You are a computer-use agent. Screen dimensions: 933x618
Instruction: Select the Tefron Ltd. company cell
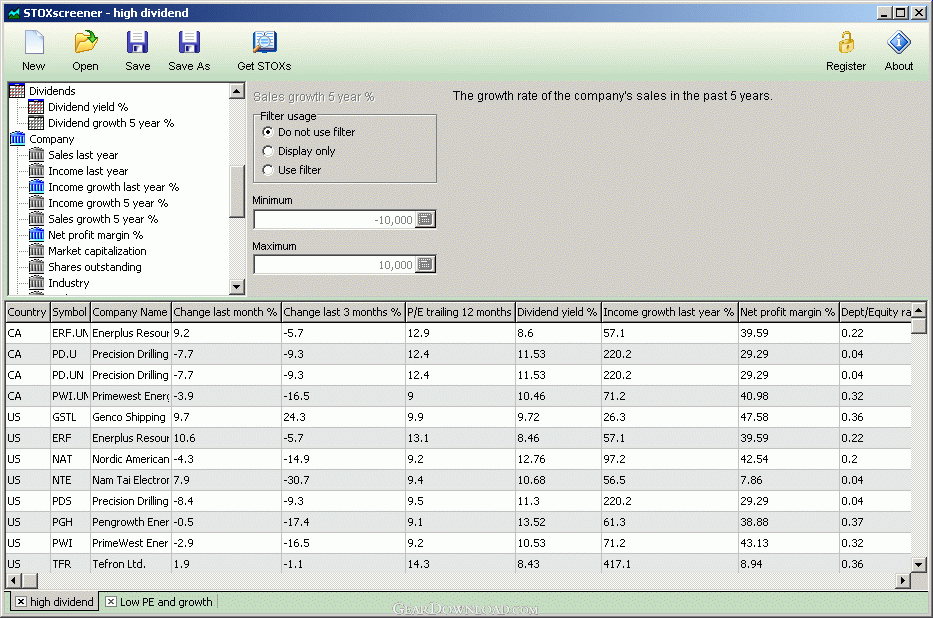pyautogui.click(x=130, y=564)
